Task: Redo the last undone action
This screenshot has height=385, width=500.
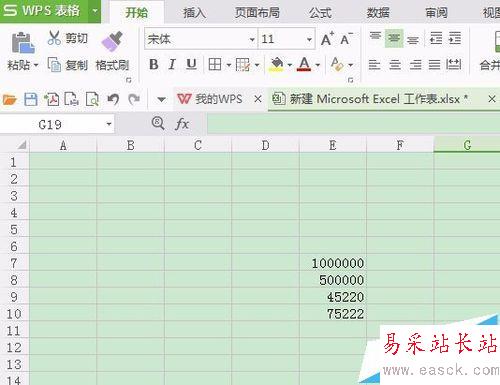Action: [x=134, y=99]
